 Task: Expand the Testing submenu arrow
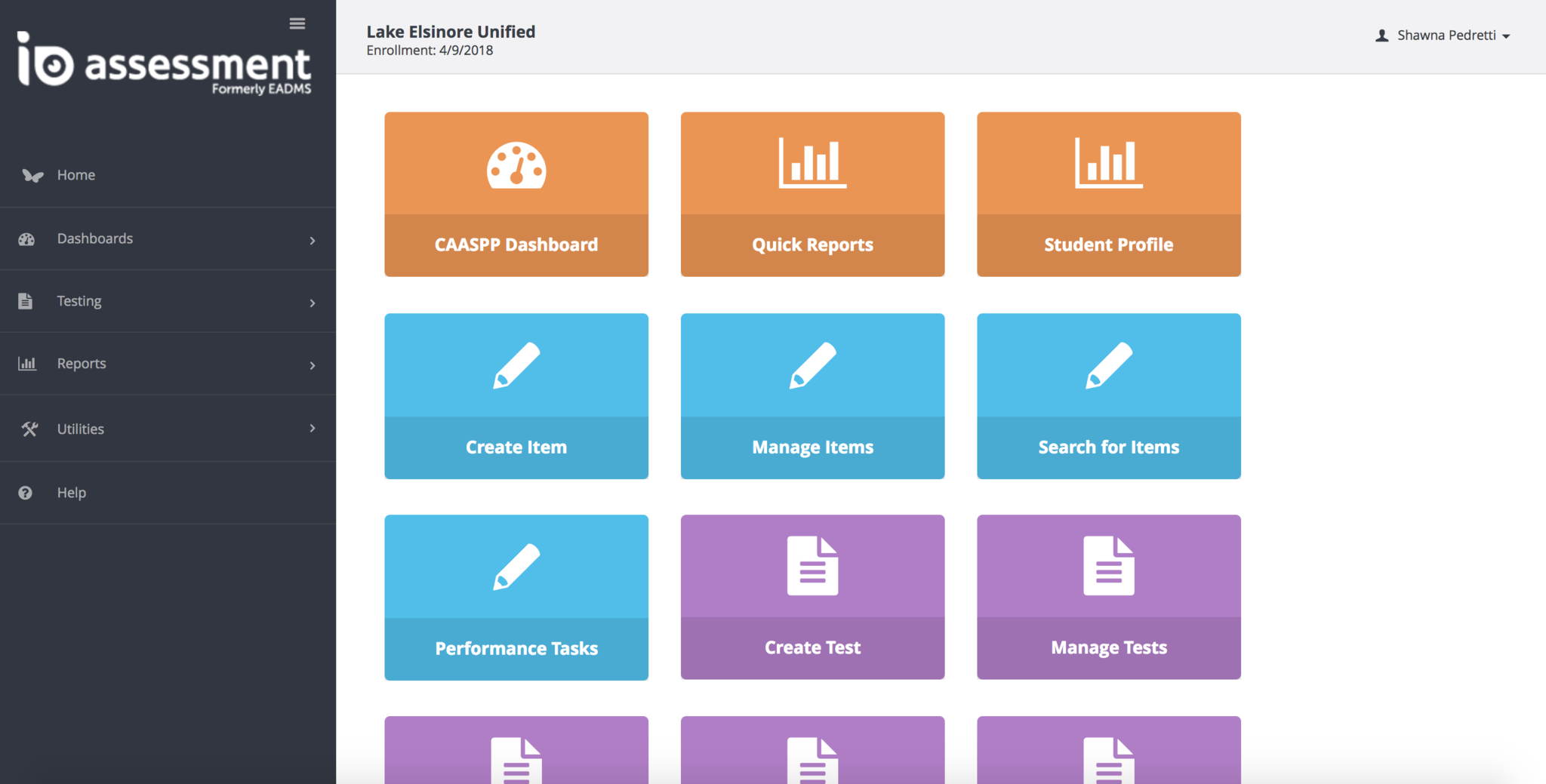point(313,303)
